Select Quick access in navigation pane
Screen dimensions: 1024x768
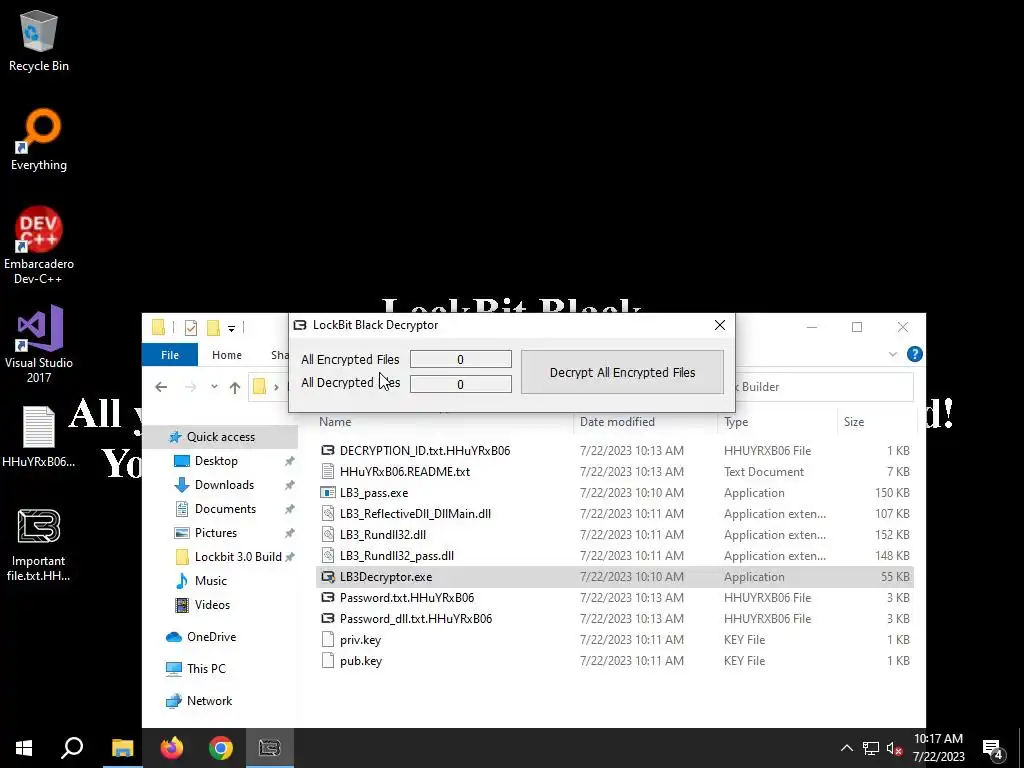[221, 437]
